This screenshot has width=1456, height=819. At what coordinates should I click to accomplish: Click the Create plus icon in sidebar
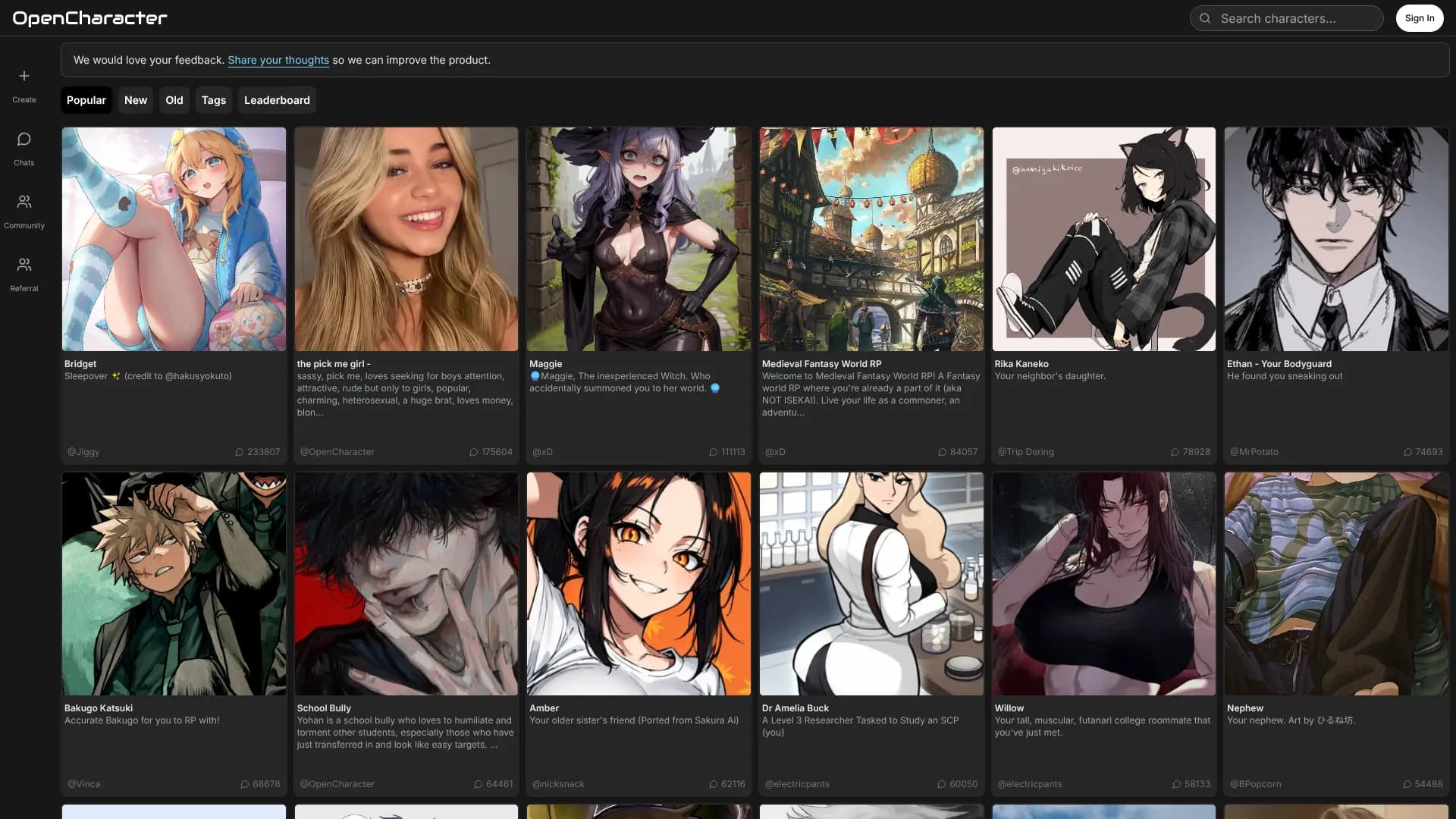(24, 76)
